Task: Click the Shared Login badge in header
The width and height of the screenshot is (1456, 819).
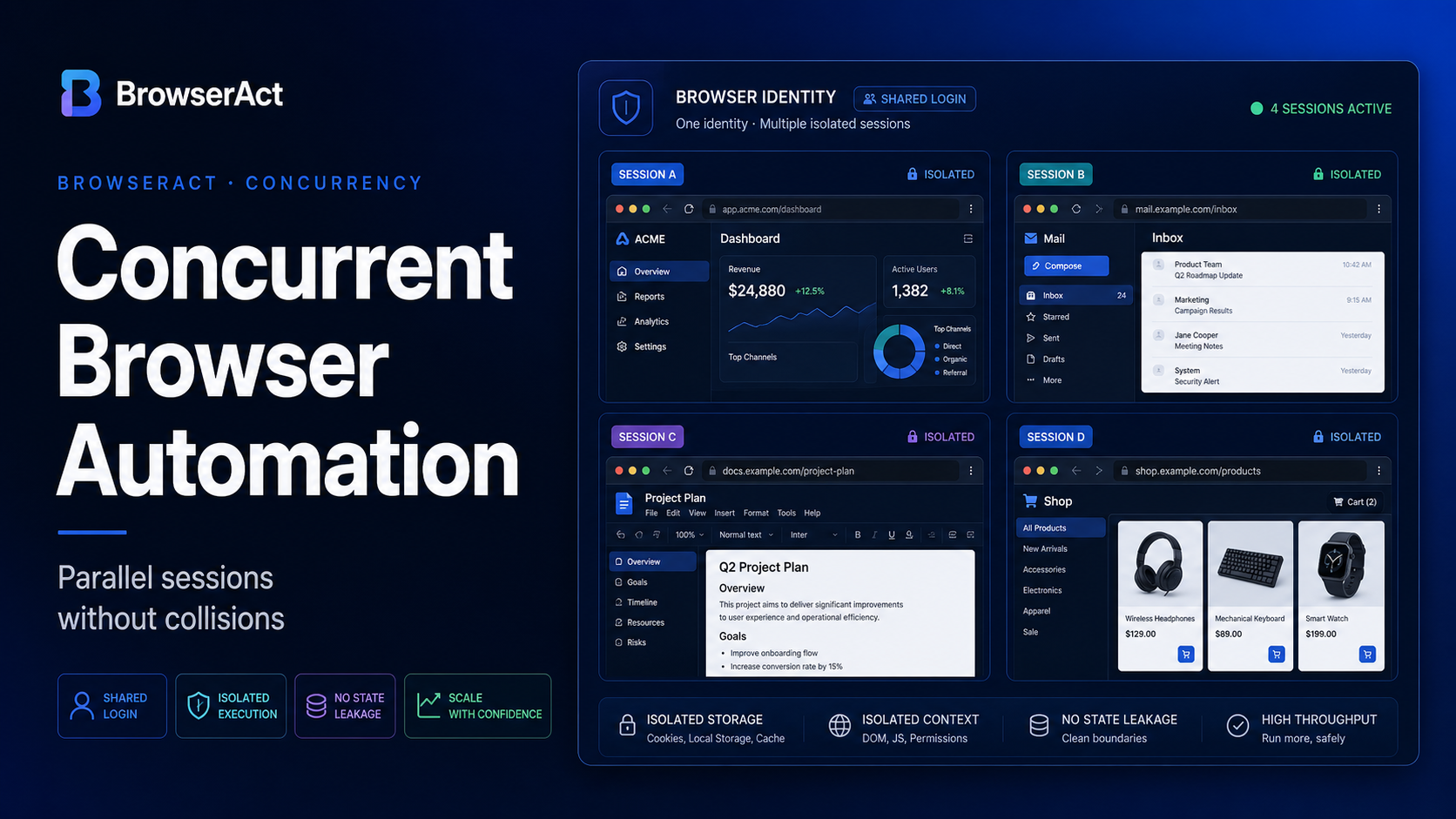Action: point(914,99)
